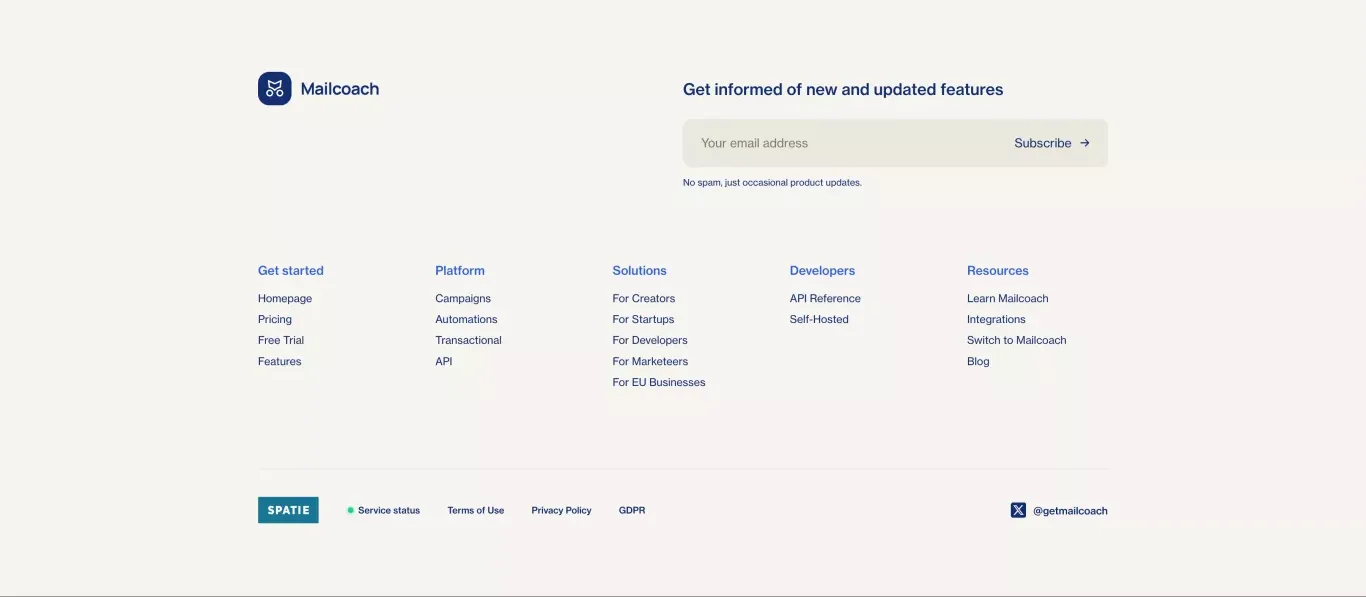Screen dimensions: 1366x597
Task: Open the Learn Mailcoach link
Action: pos(1008,298)
